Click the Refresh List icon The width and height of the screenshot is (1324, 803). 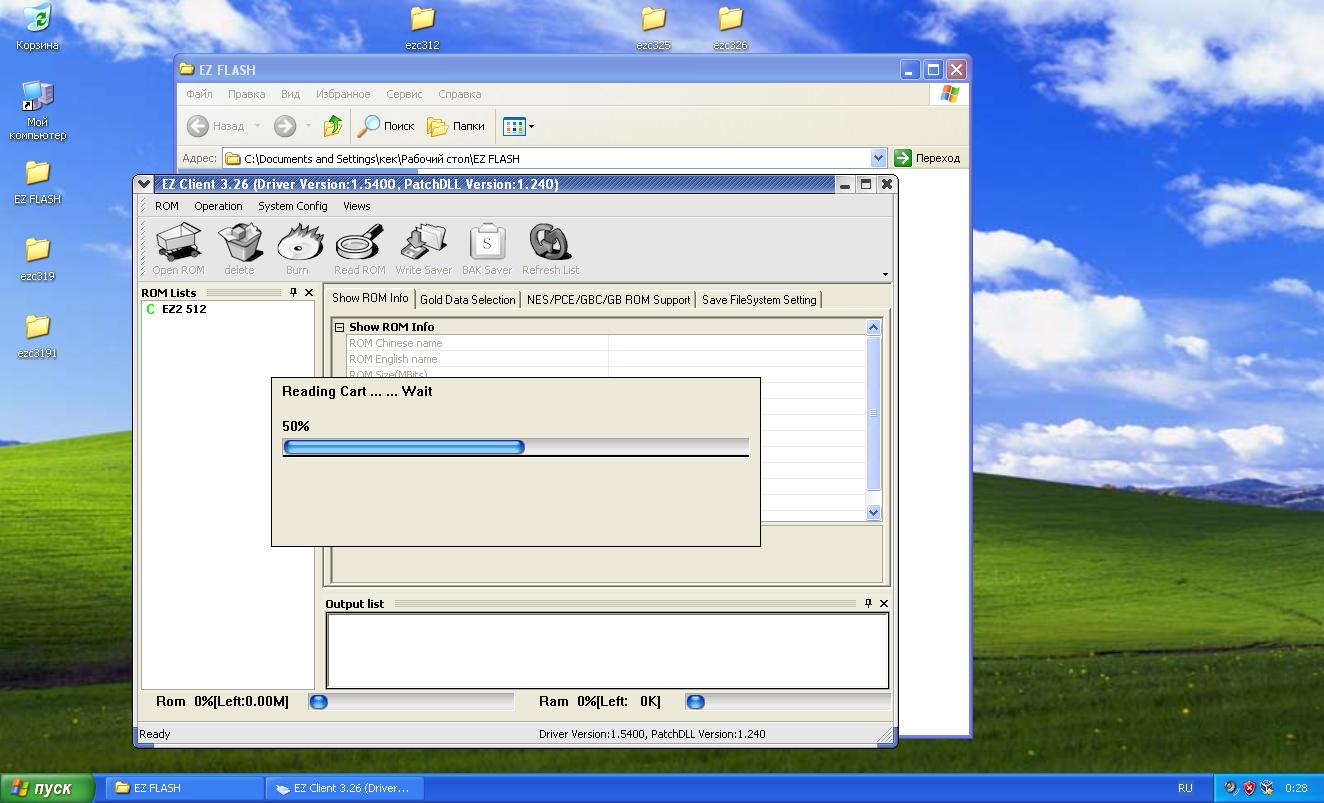(550, 242)
